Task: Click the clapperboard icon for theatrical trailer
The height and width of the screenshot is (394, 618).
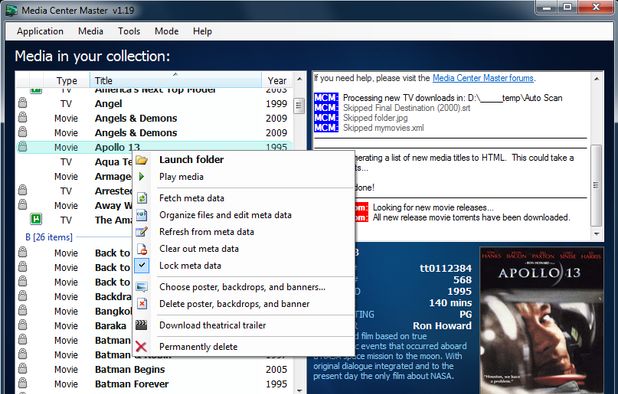Action: click(141, 325)
